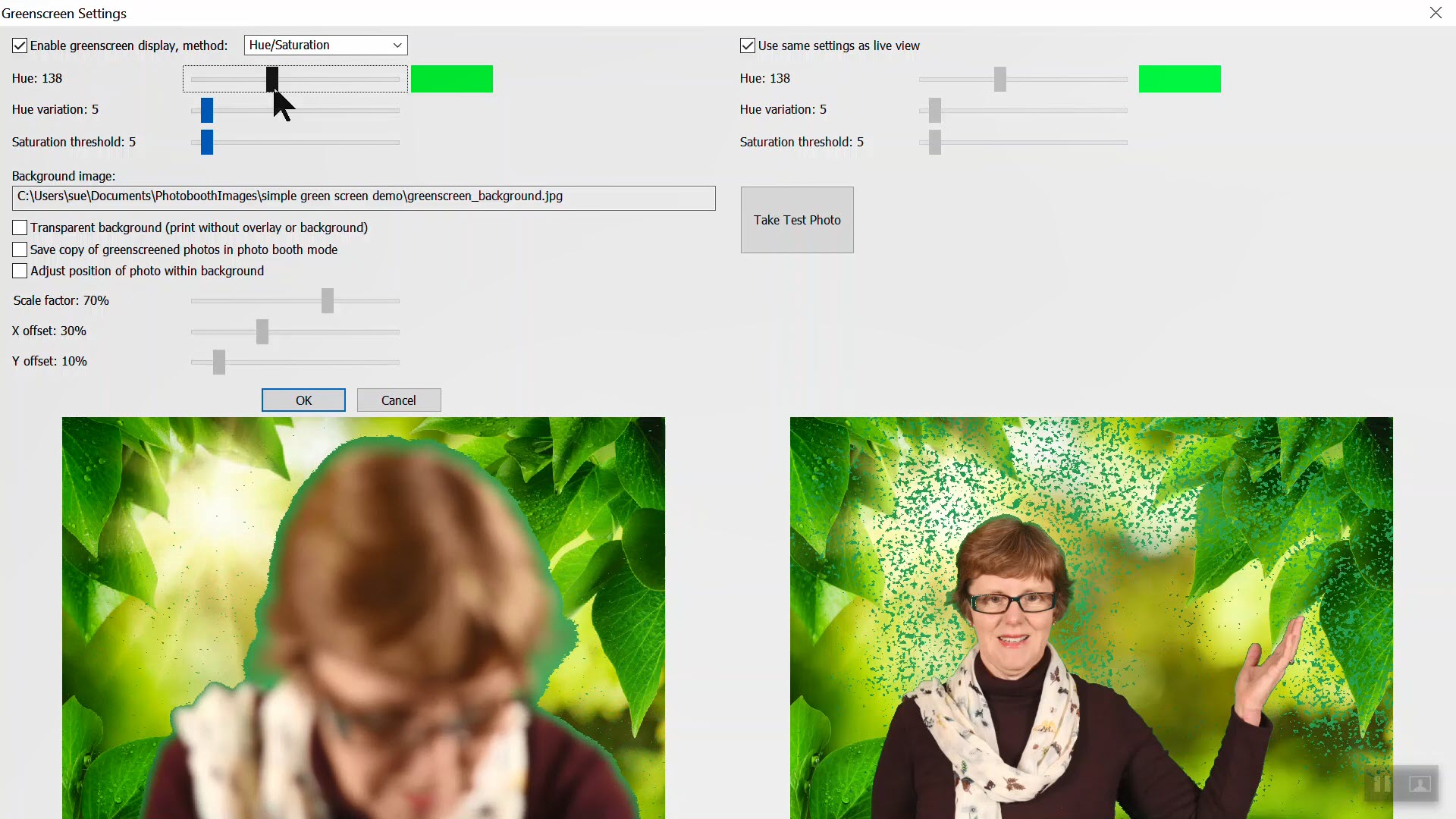
Task: Click the portrait webcam overlay icon
Action: pyautogui.click(x=1419, y=784)
